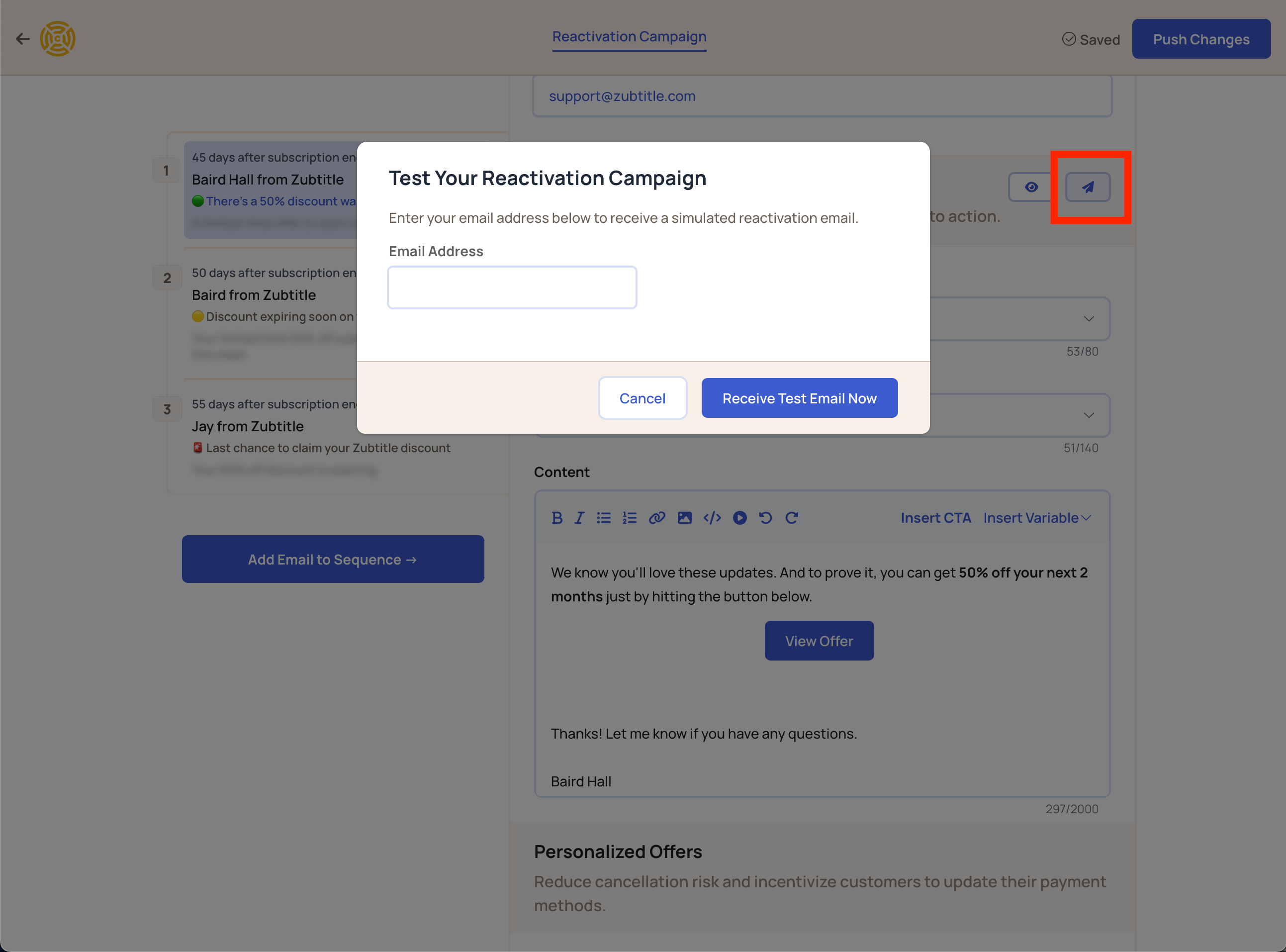1286x952 pixels.
Task: Click the Receive Test Email Now button
Action: (x=800, y=398)
